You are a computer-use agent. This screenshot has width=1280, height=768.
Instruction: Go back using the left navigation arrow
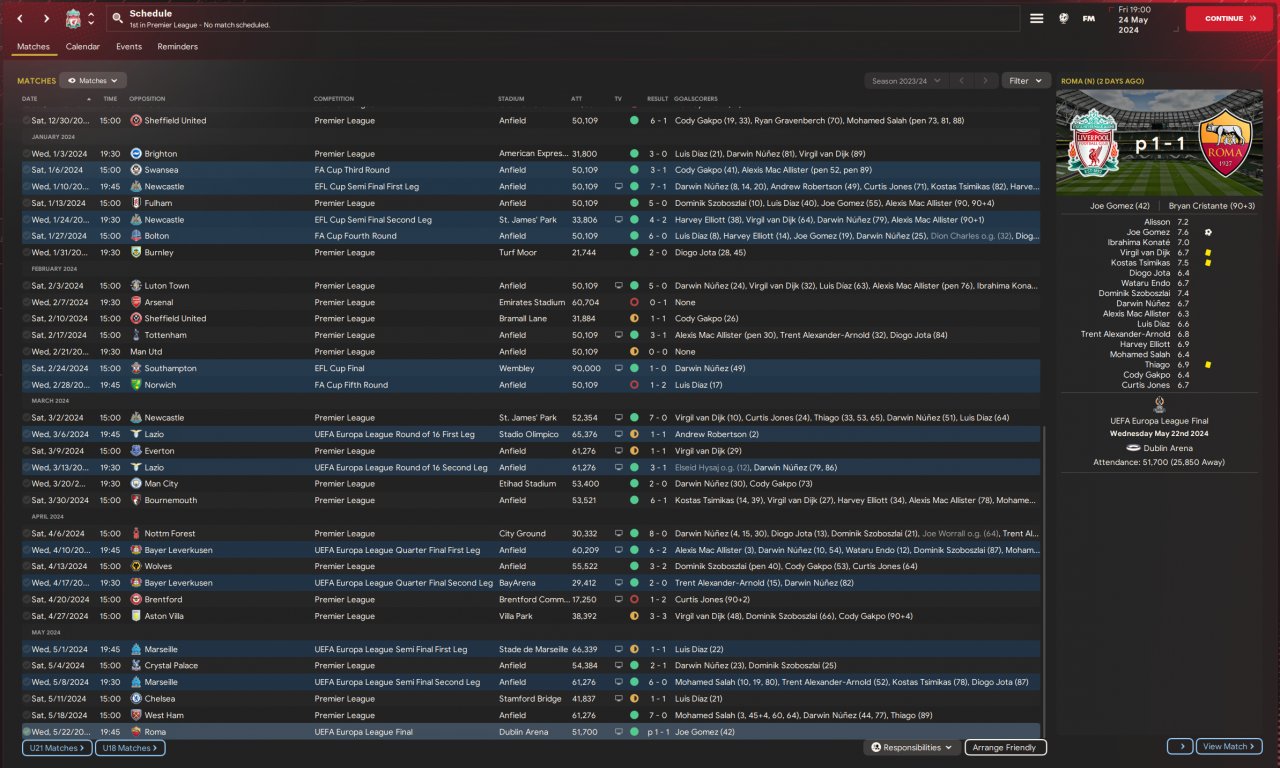click(x=19, y=19)
